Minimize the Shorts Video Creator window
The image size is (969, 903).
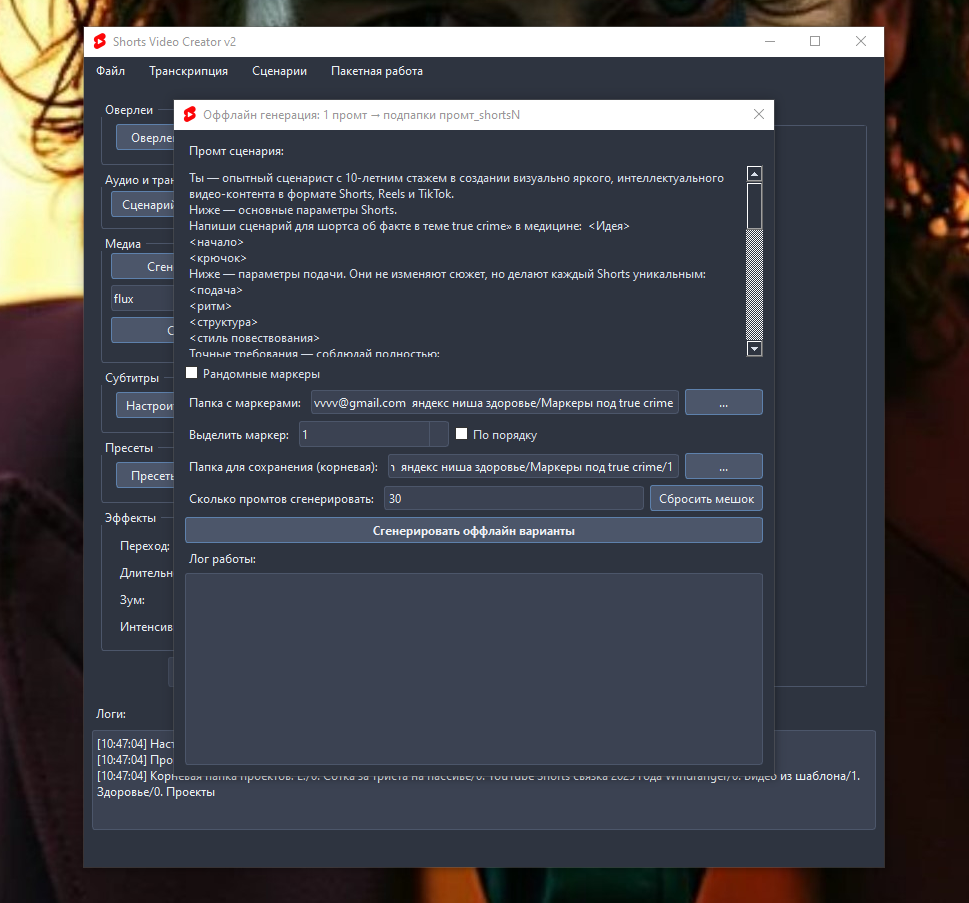tap(770, 41)
